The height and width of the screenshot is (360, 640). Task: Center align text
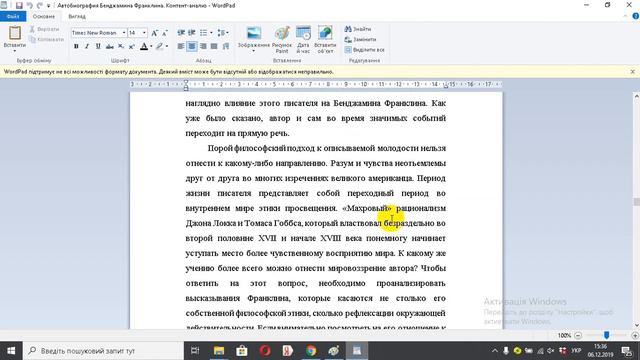(191, 47)
